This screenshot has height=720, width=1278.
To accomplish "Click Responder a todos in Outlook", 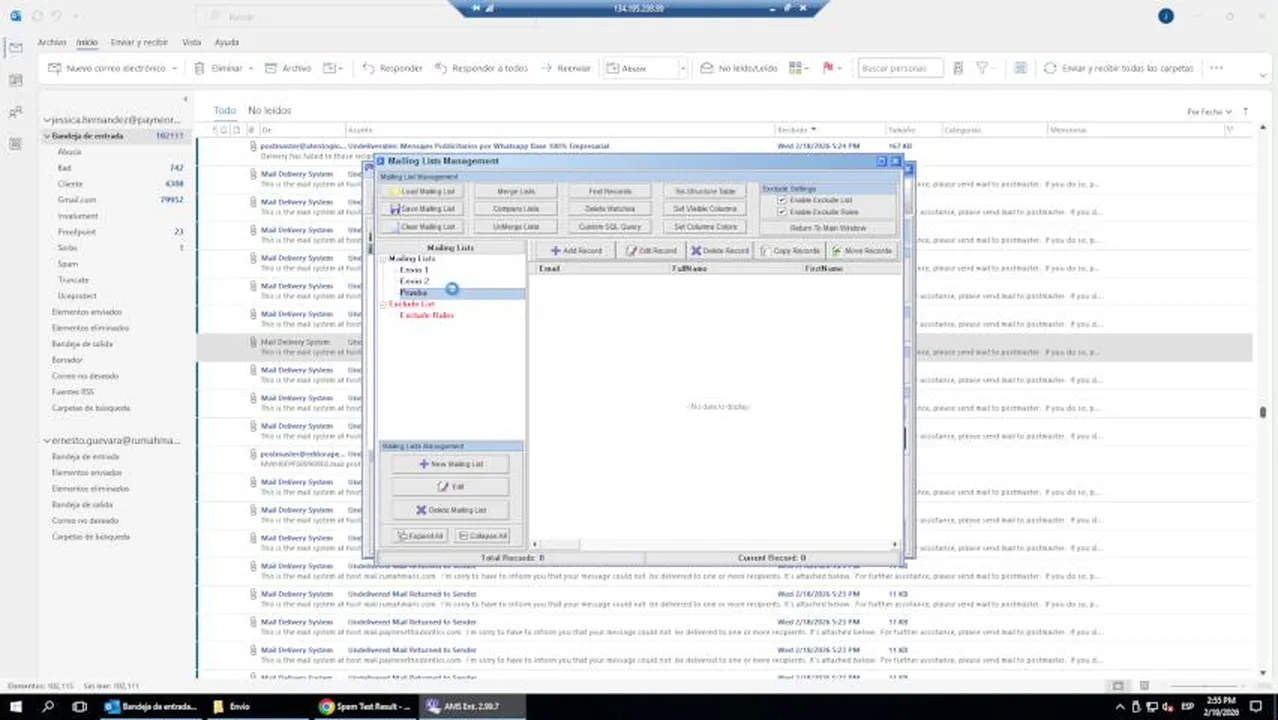I will point(482,68).
